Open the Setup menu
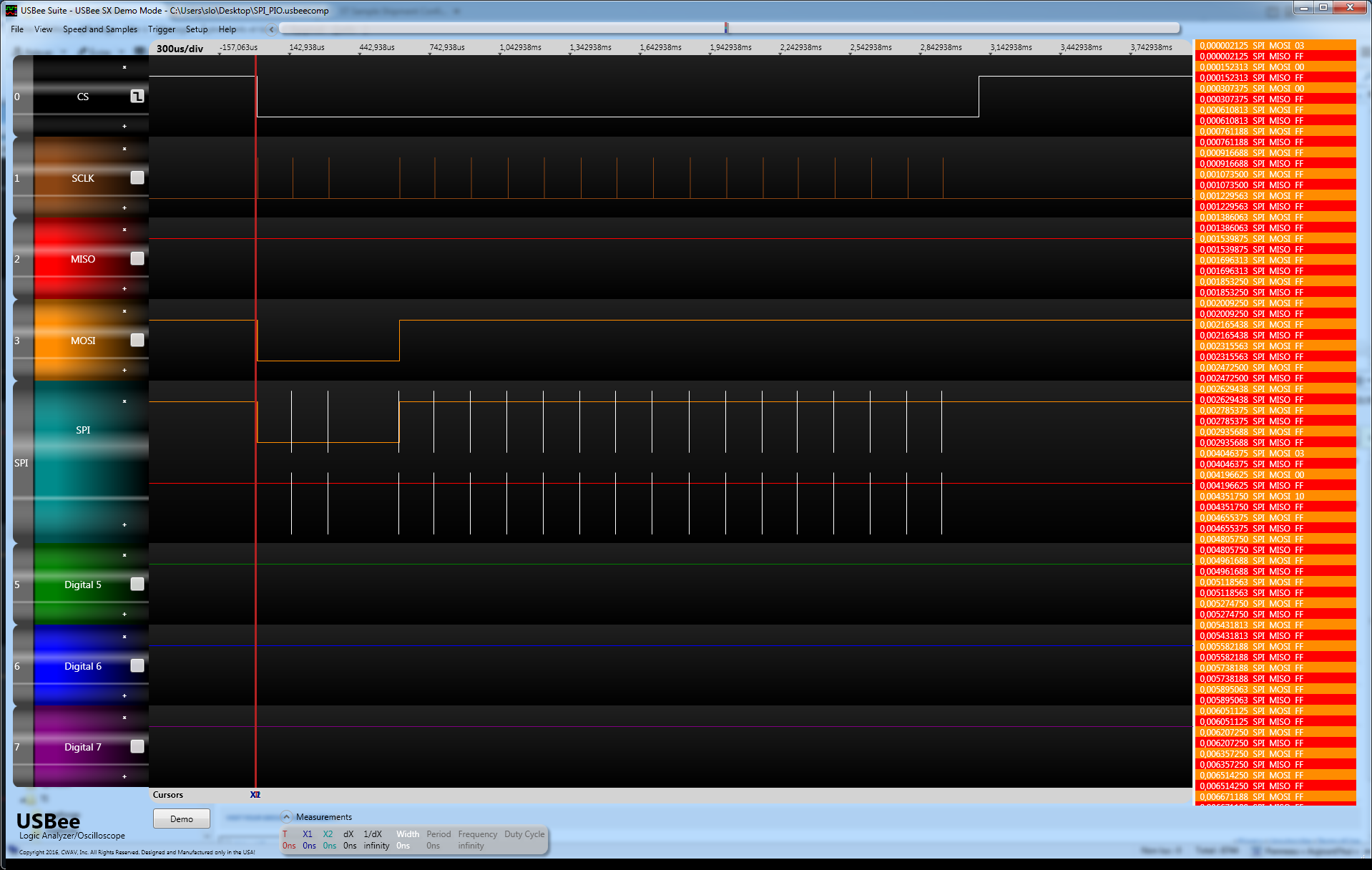The image size is (1372, 870). tap(197, 29)
